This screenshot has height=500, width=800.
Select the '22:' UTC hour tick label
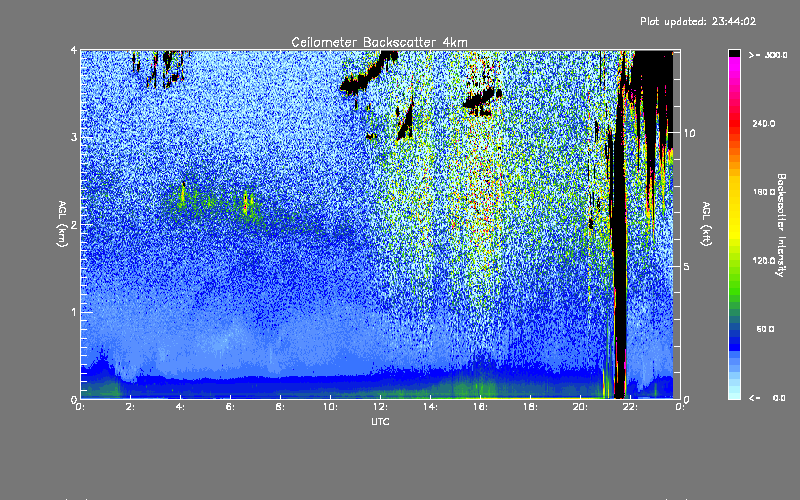tap(630, 407)
